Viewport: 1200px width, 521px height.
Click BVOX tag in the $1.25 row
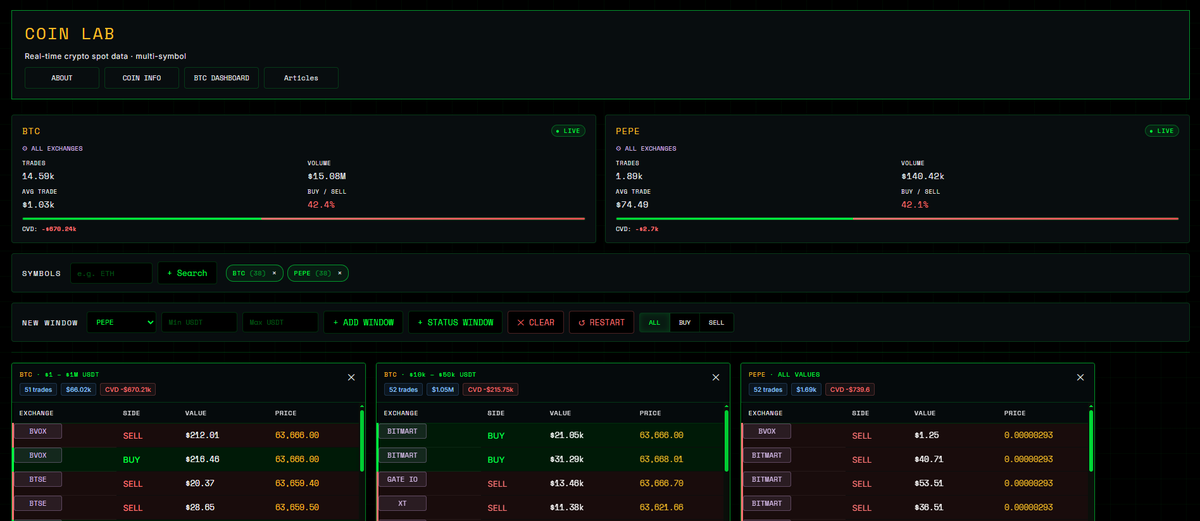[x=767, y=431]
